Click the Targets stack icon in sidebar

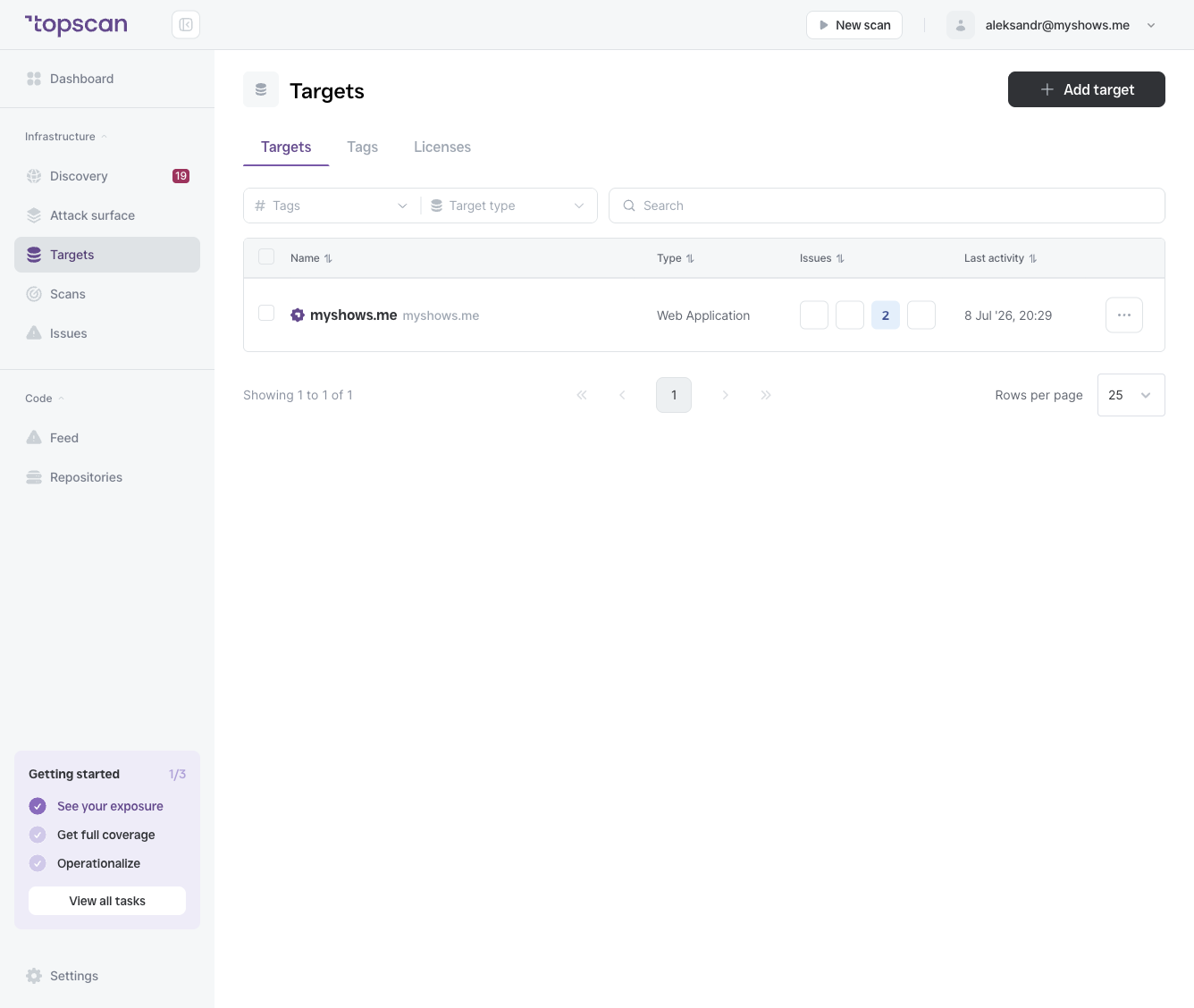[x=34, y=255]
